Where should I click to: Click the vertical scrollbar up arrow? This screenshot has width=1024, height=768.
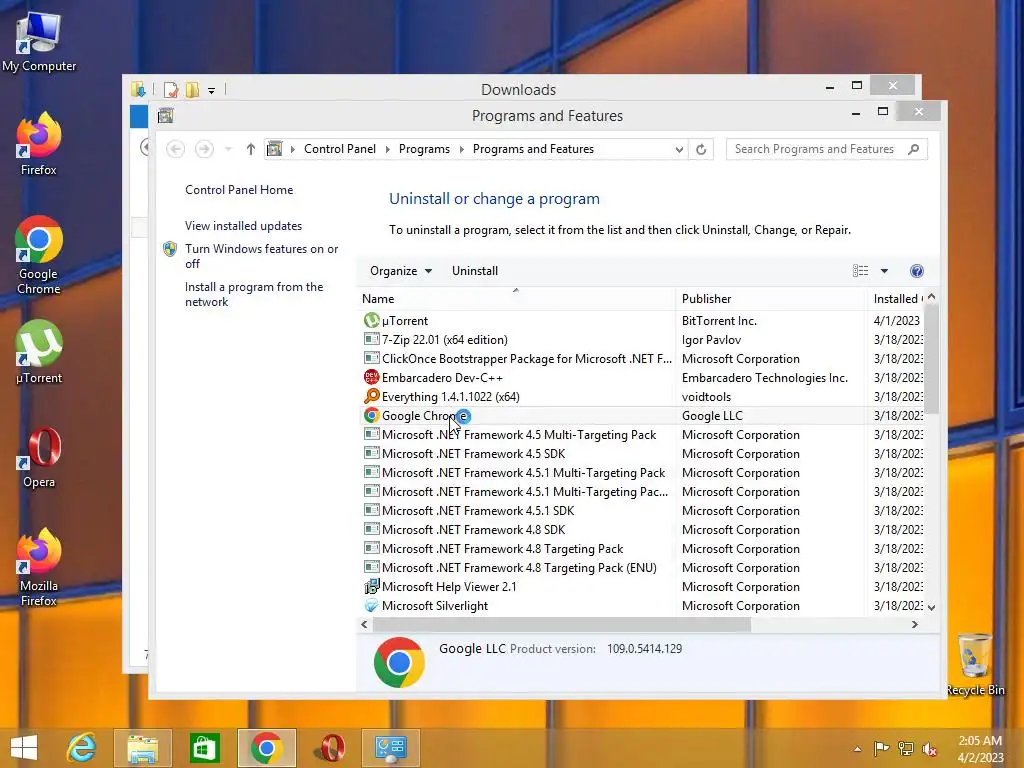click(931, 297)
